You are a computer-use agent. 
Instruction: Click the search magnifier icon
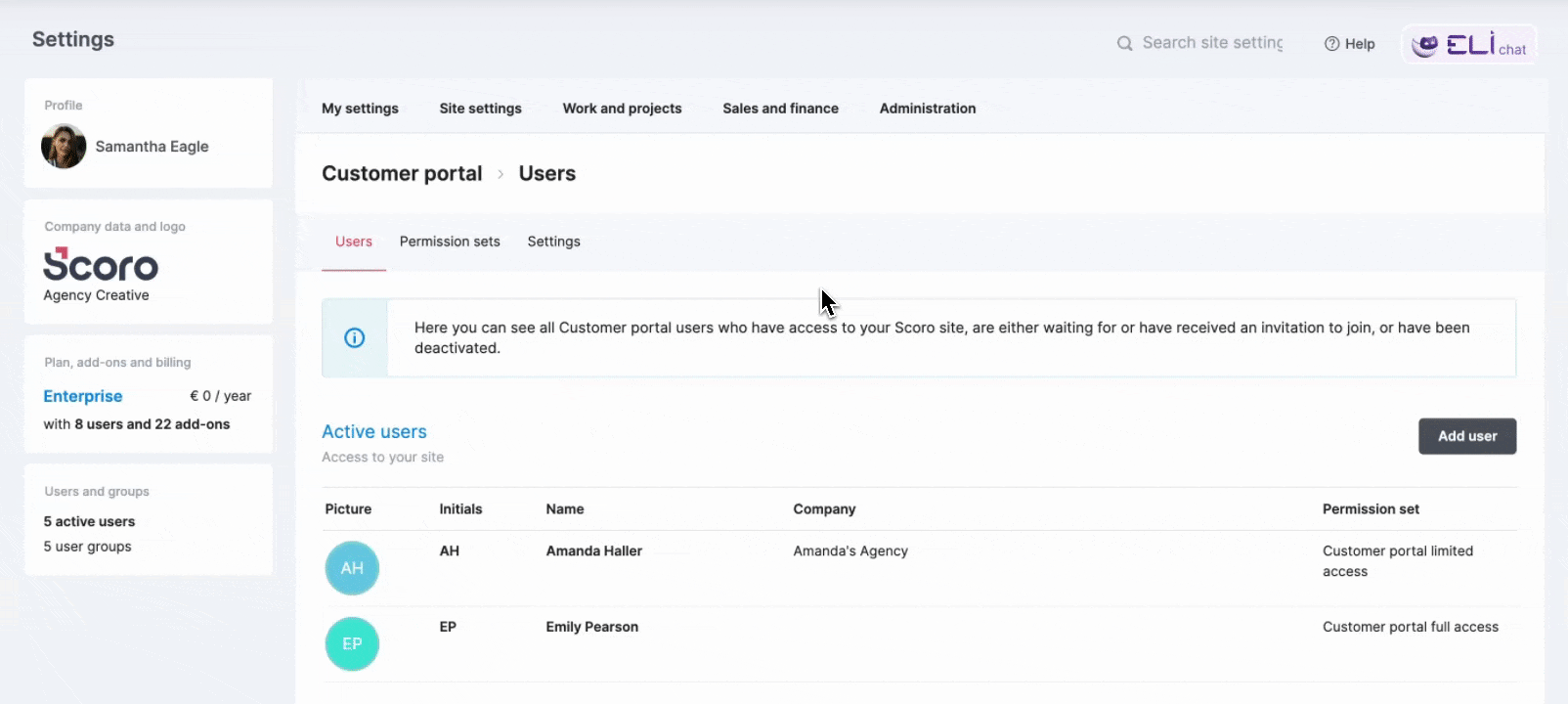(1124, 43)
